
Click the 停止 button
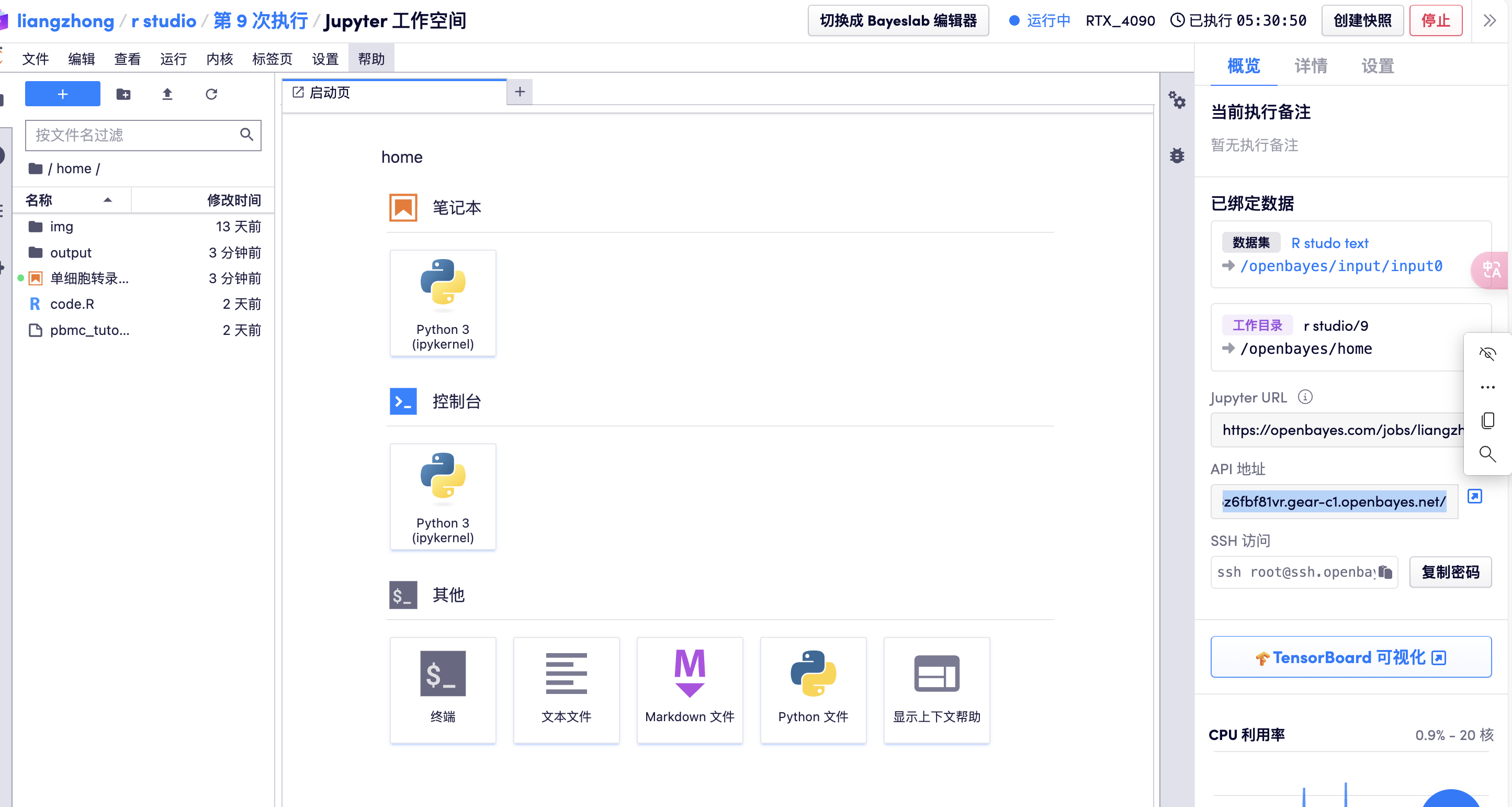point(1435,20)
